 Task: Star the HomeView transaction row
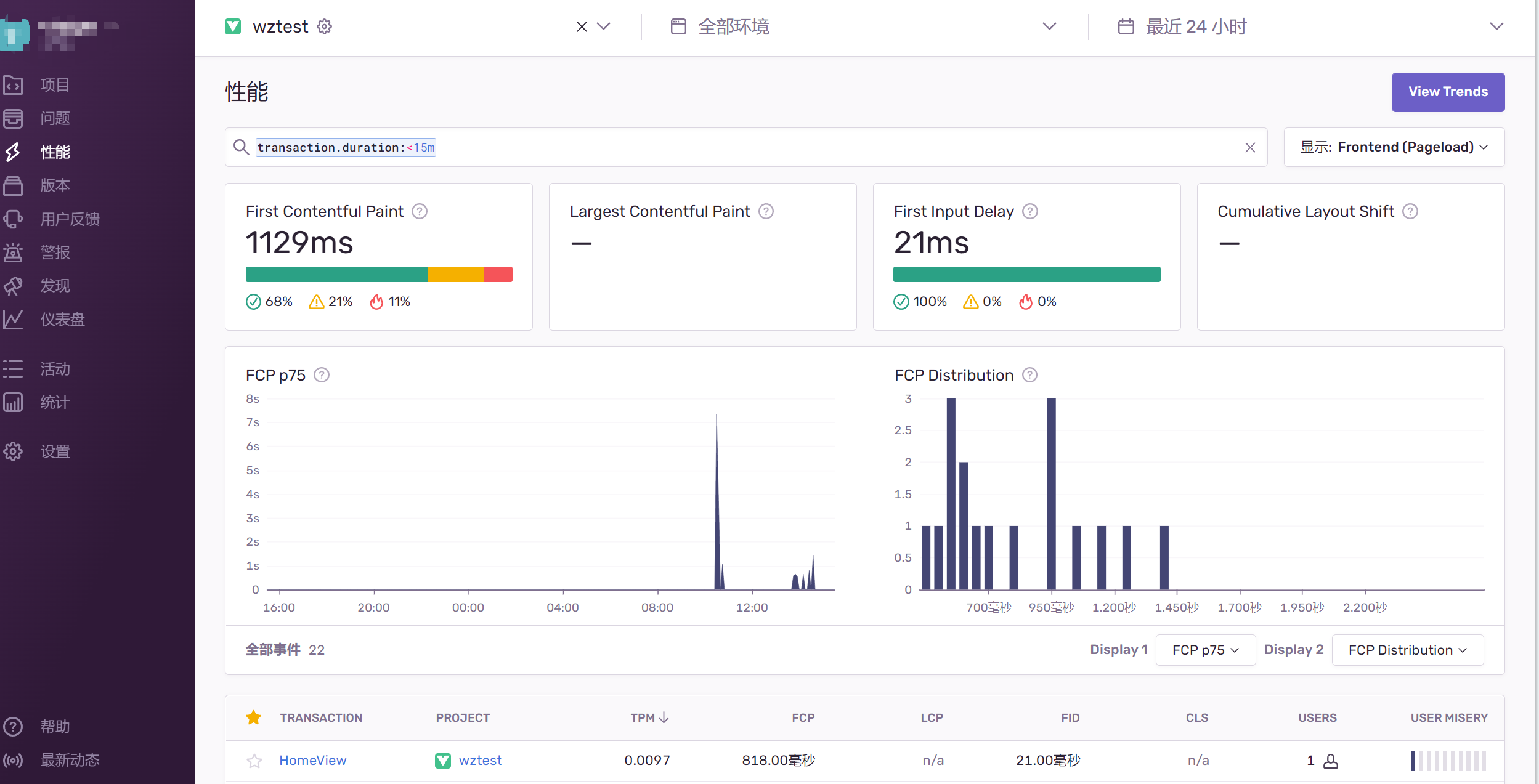(x=254, y=761)
